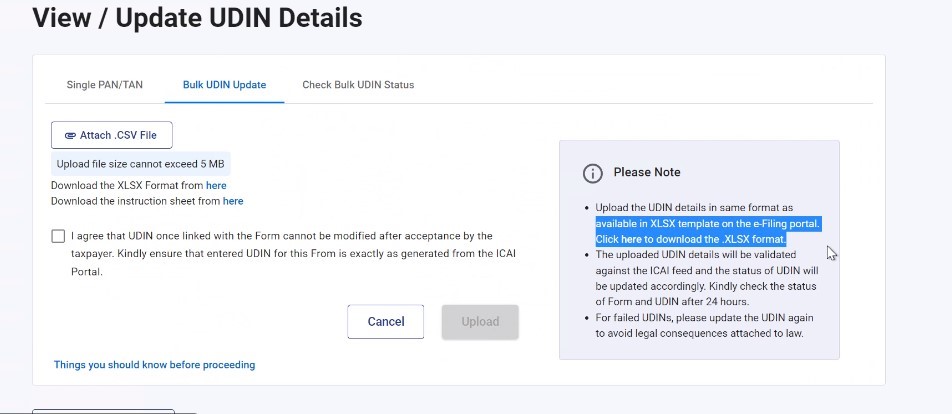The image size is (952, 414).
Task: Click the 'Please Note' heading text
Action: [647, 173]
